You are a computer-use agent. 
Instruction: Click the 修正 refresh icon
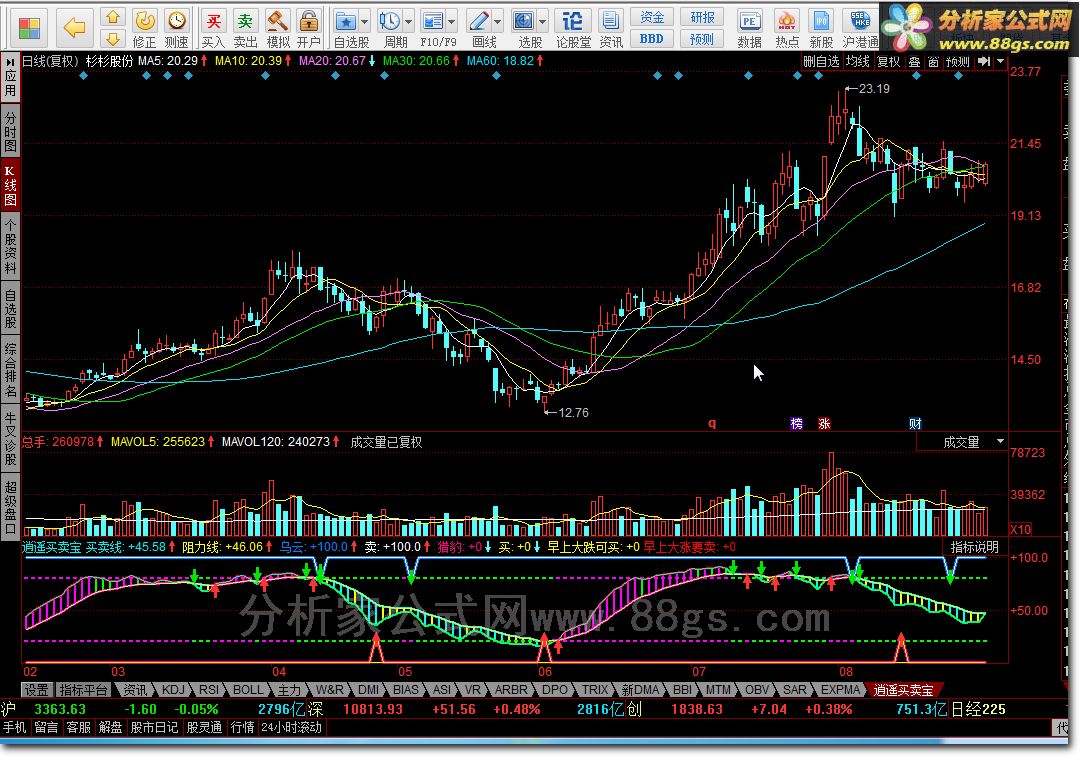coord(145,21)
